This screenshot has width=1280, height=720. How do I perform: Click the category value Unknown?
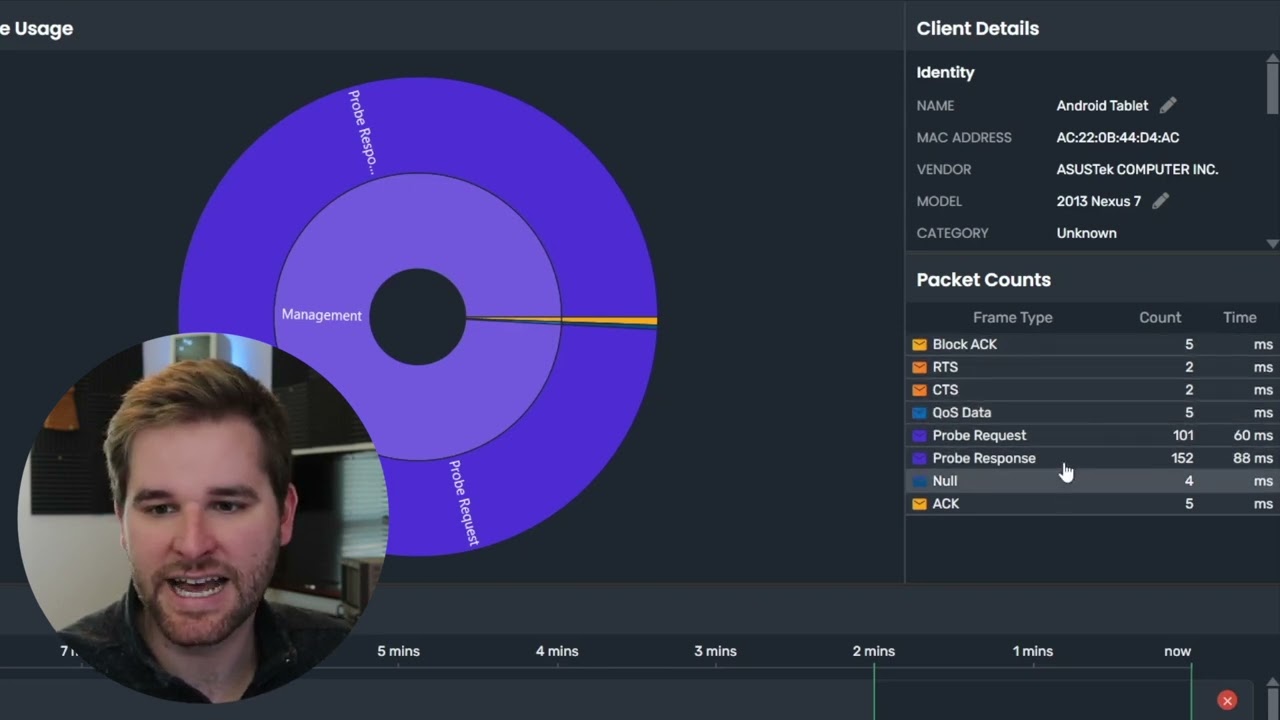click(x=1087, y=233)
